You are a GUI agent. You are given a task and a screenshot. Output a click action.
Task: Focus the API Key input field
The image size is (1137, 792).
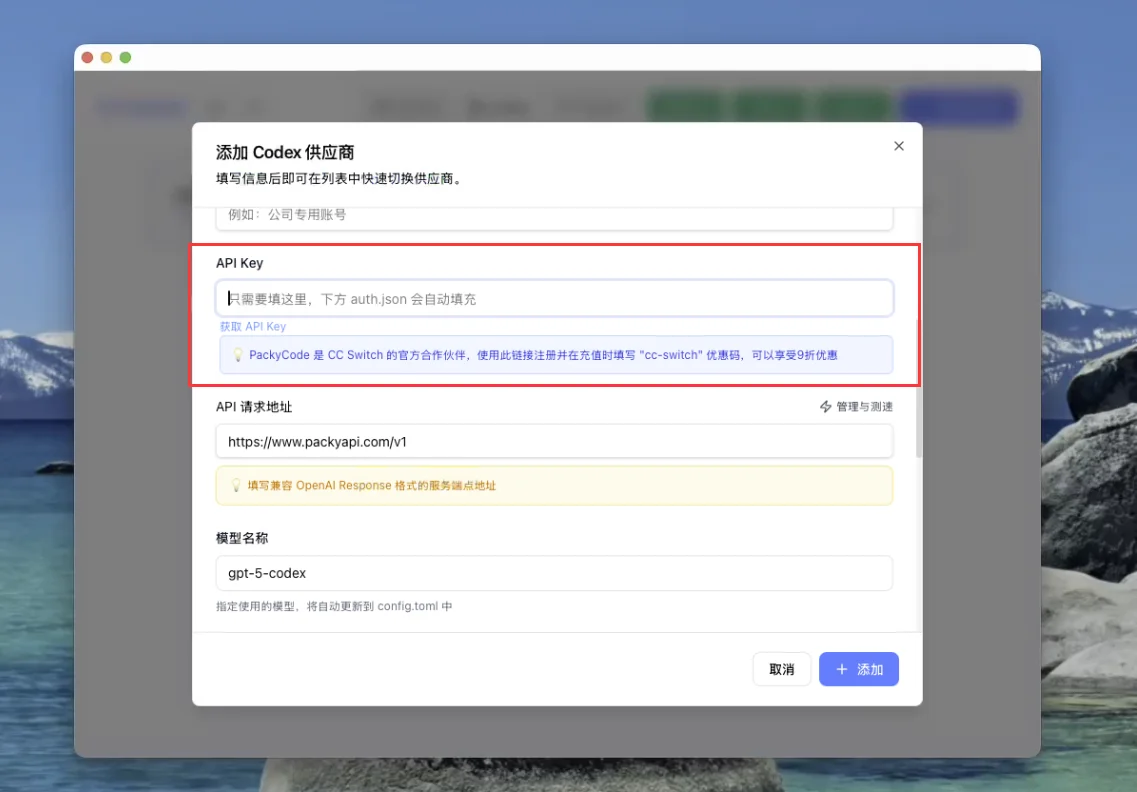point(554,297)
